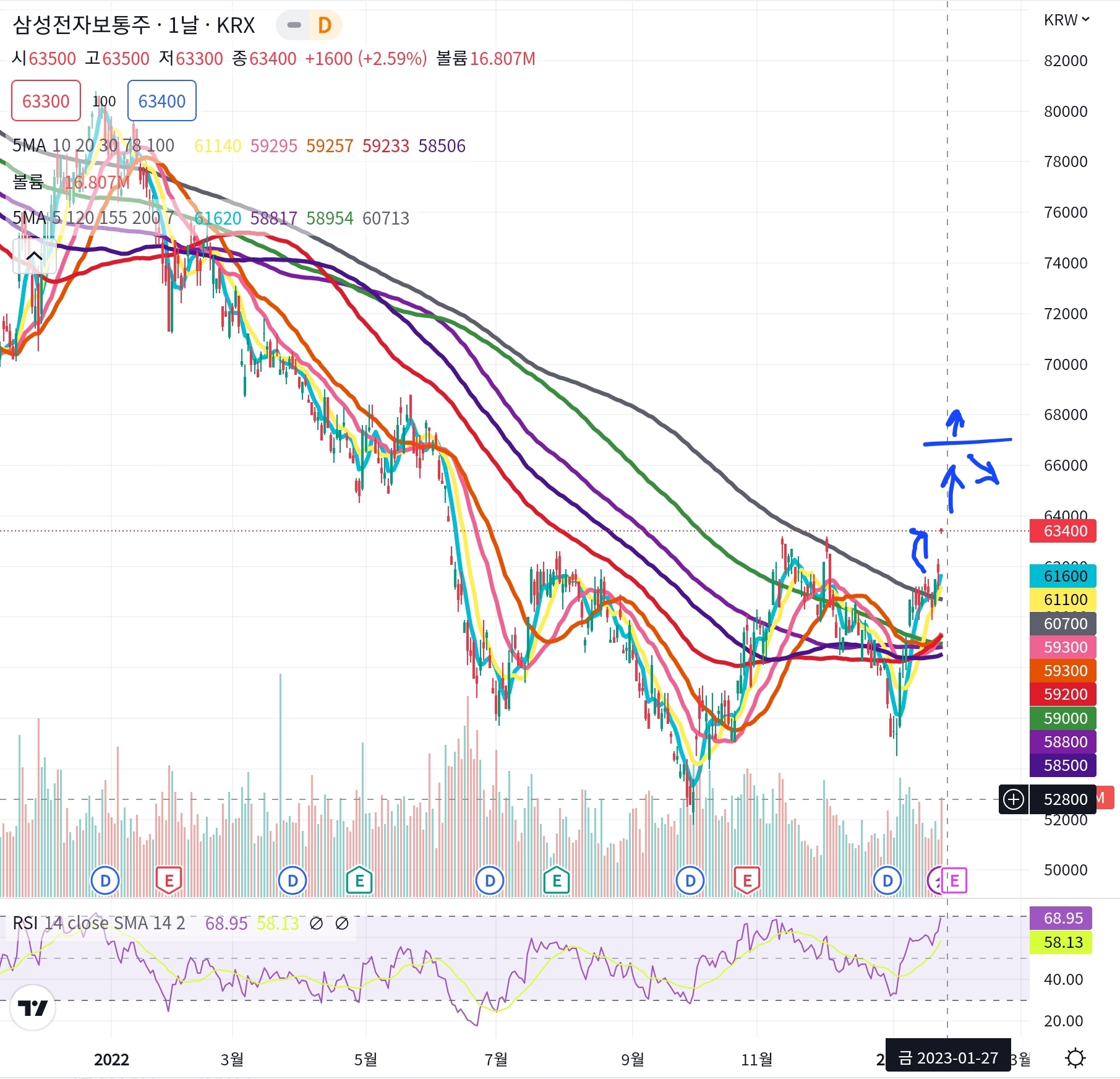Screen dimensions: 1120x1079
Task: Collapse the indicator legend with the chevron button
Action: [35, 256]
